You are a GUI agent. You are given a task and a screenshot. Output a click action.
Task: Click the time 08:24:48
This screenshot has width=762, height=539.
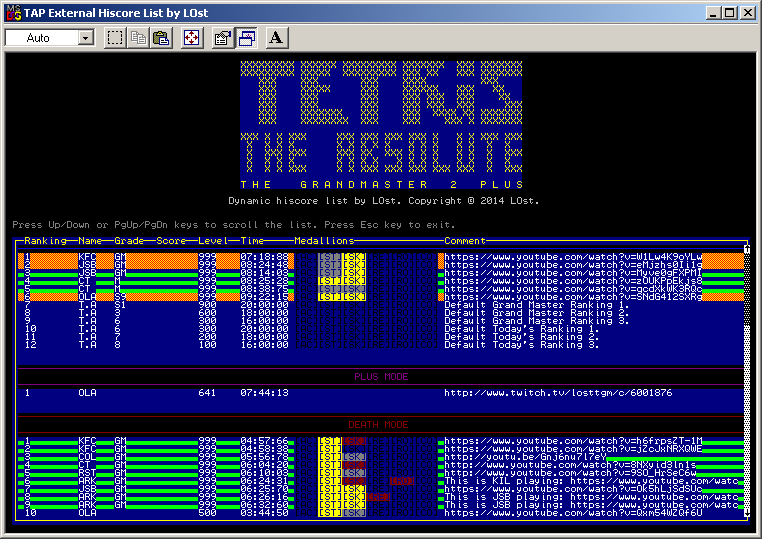tap(264, 265)
